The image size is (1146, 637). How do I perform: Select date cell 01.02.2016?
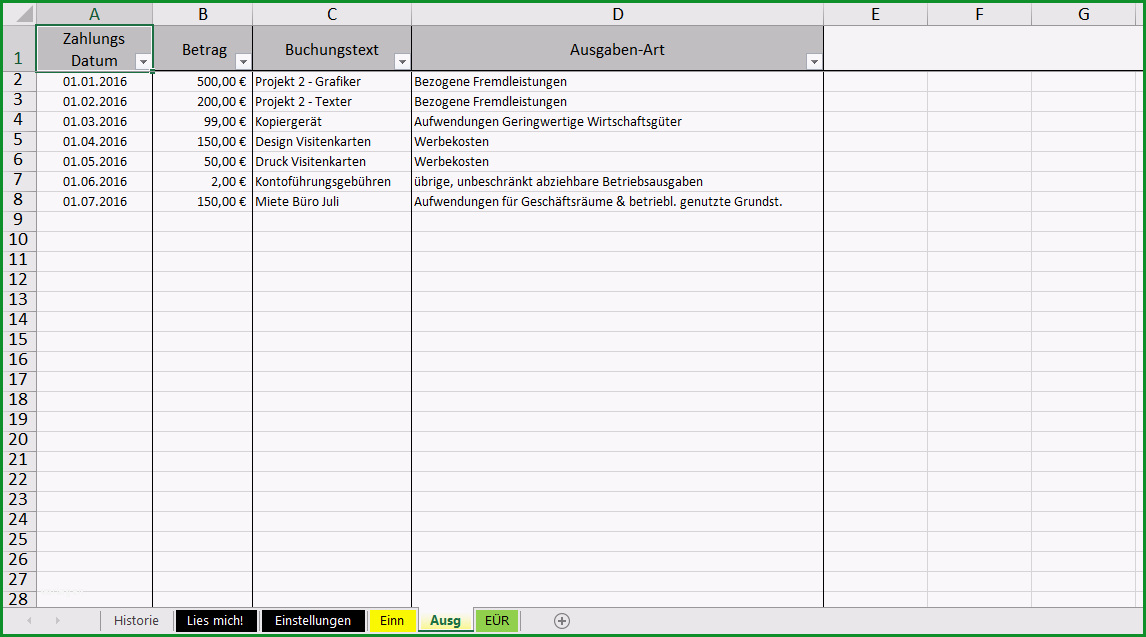click(x=94, y=102)
